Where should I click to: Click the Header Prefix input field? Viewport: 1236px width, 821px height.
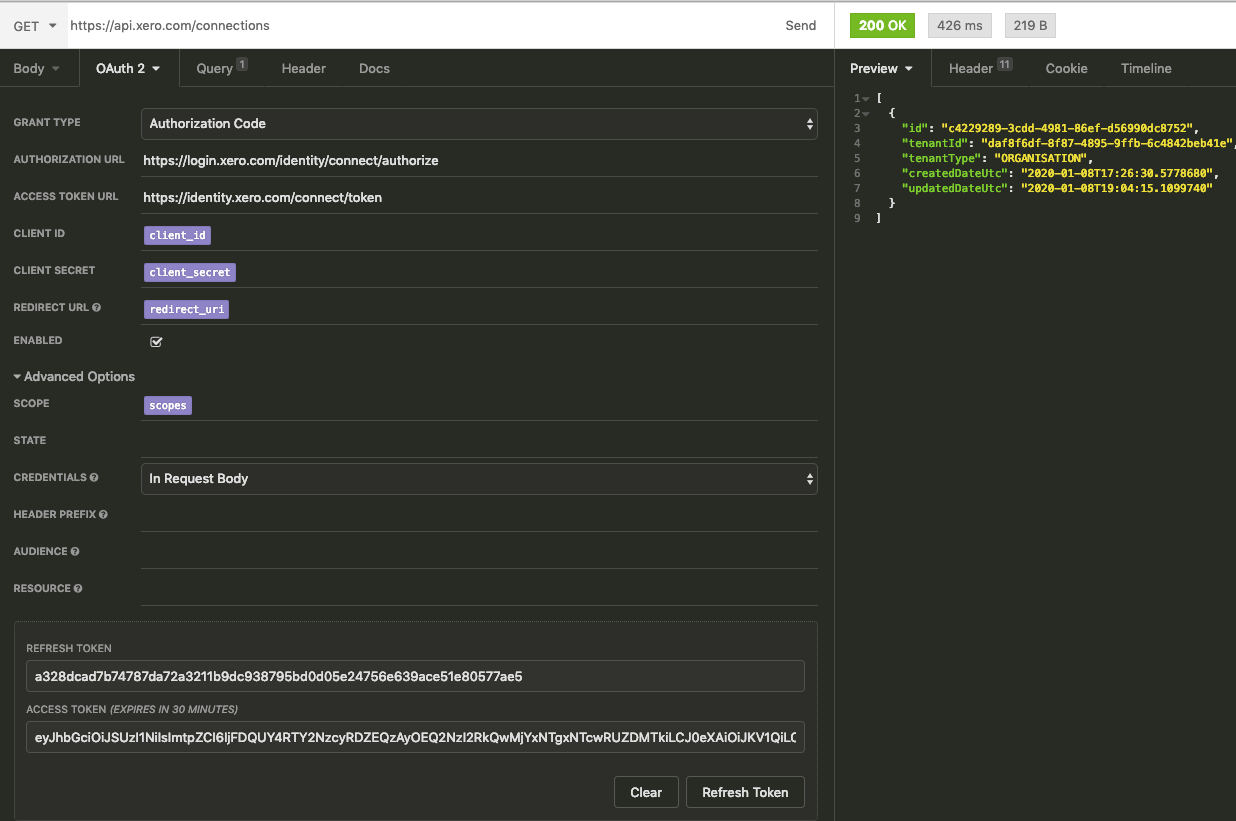[x=479, y=515]
